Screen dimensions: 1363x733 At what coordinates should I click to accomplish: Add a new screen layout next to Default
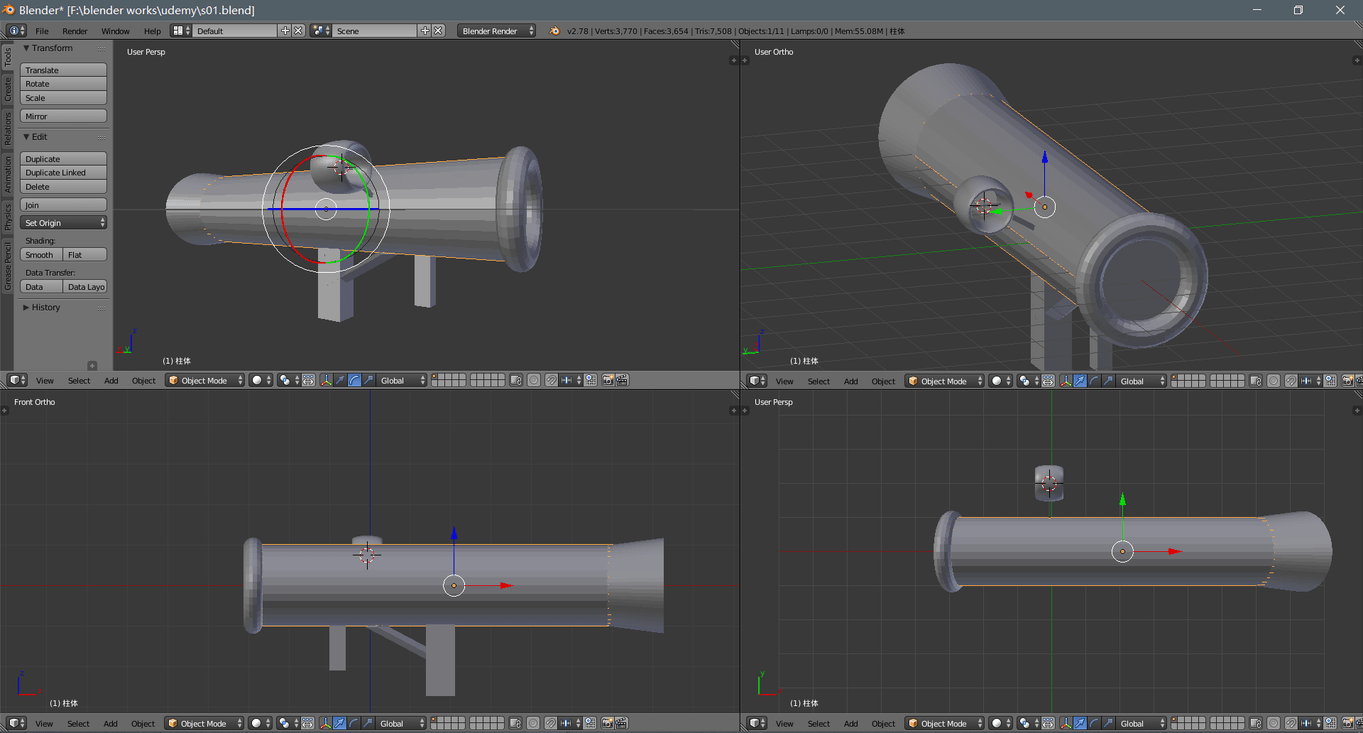click(285, 31)
